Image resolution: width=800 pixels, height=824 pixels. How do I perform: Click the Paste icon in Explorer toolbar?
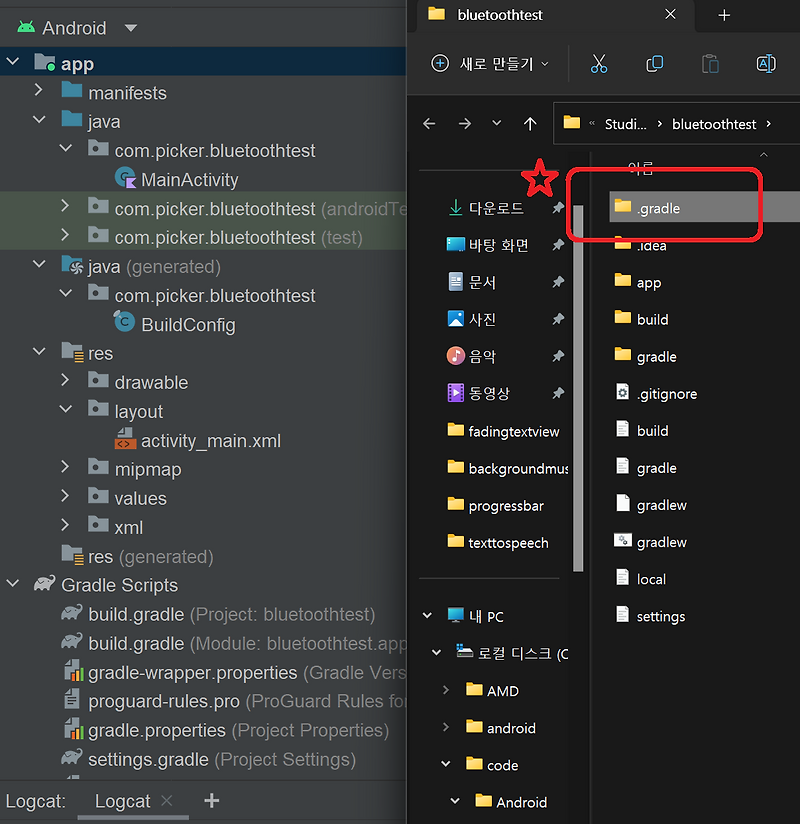click(x=710, y=62)
